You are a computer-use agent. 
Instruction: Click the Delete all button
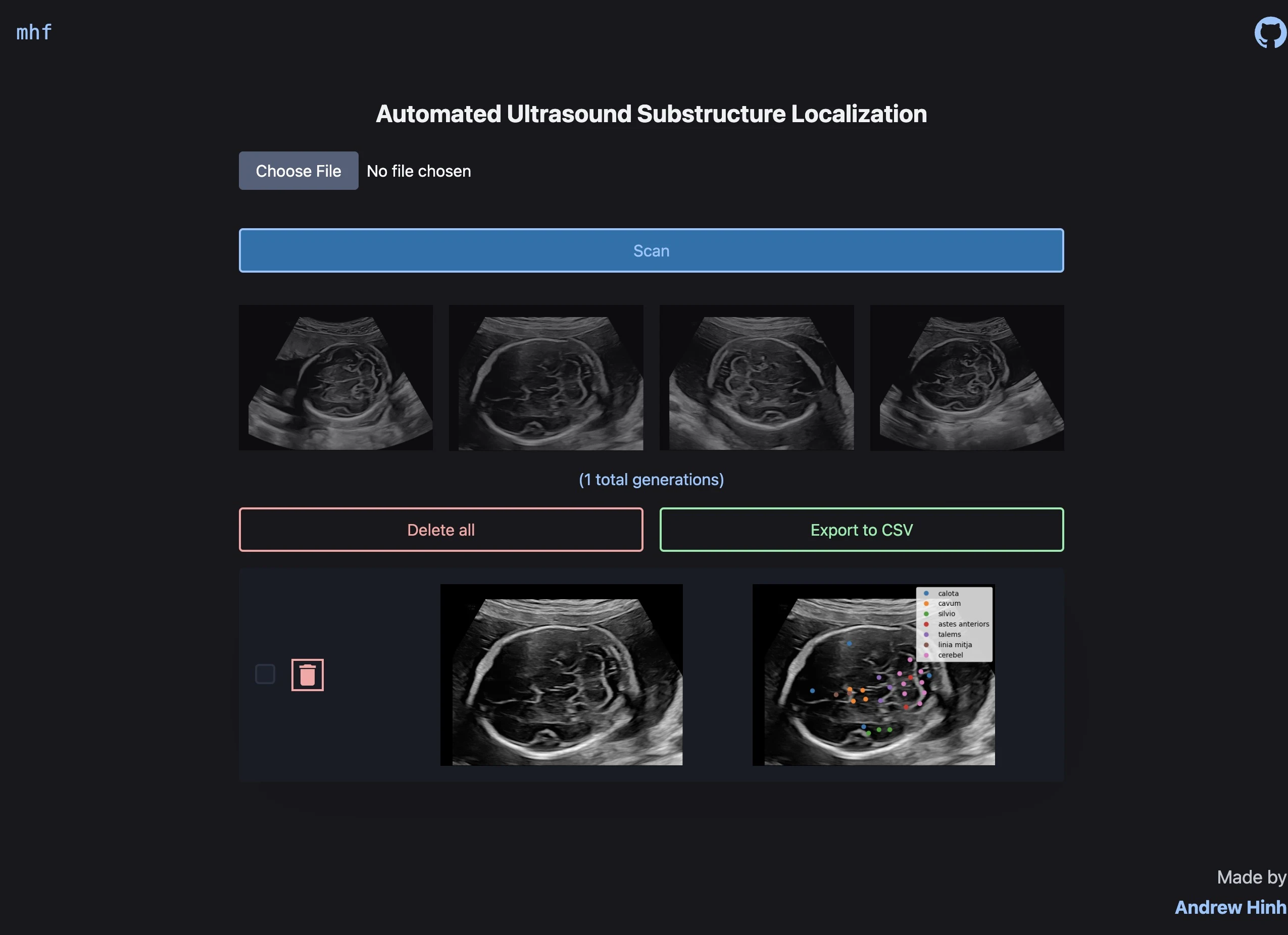[440, 530]
